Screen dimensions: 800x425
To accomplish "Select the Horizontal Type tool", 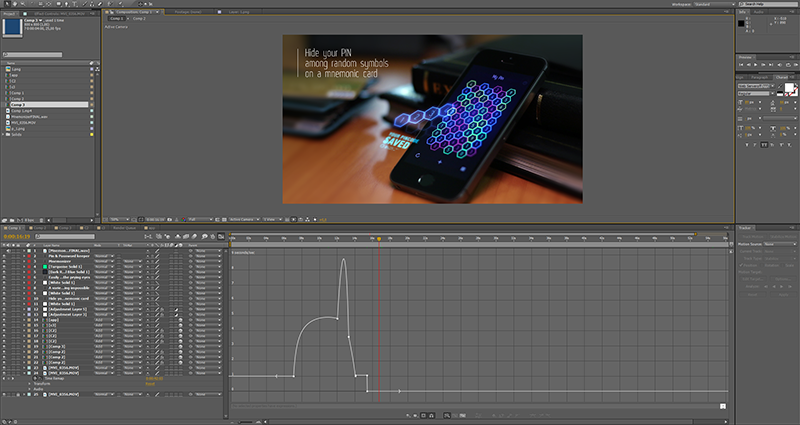I will [74, 4].
